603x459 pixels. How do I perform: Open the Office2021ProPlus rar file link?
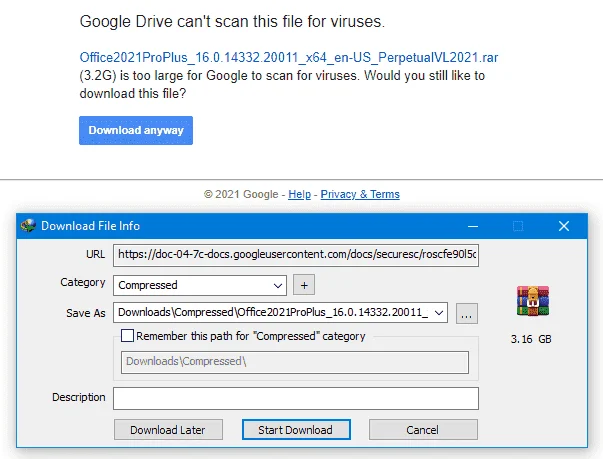(x=288, y=58)
